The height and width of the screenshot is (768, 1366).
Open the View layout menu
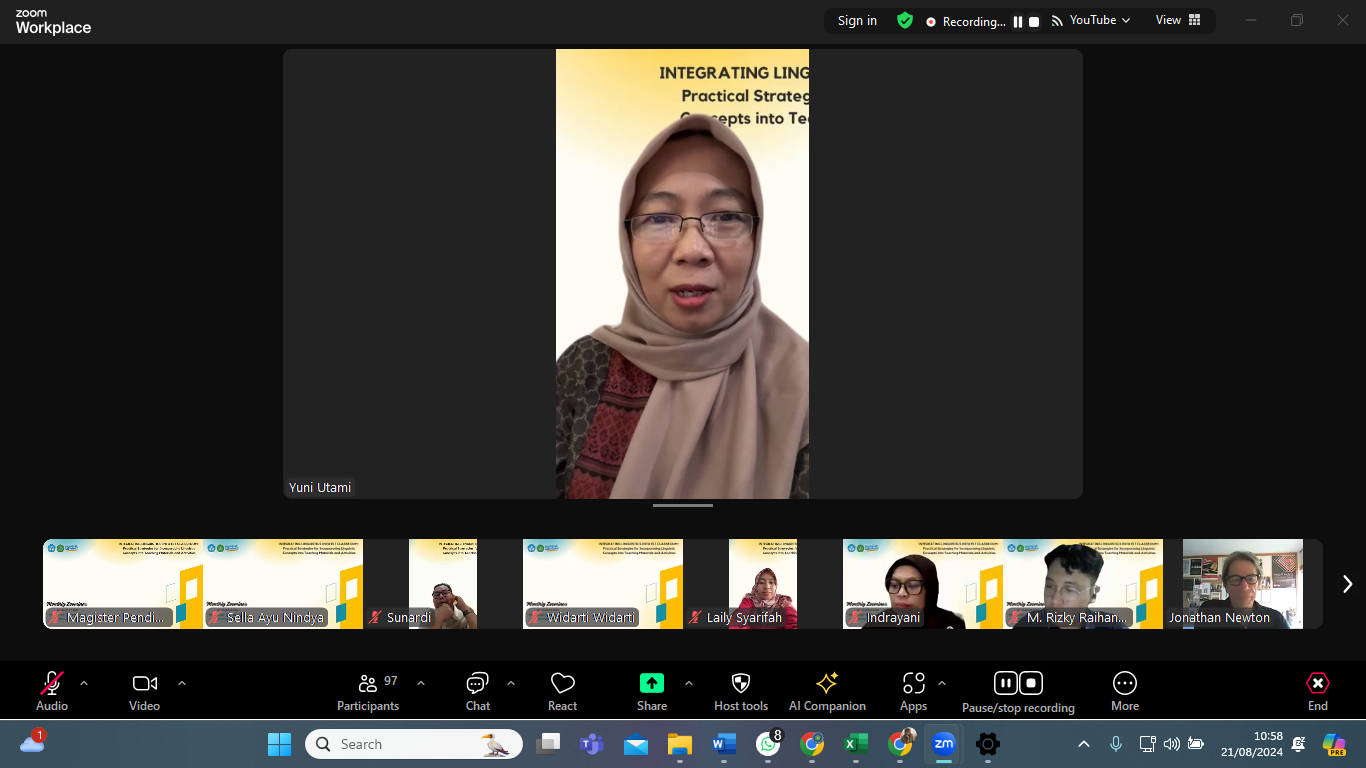click(1177, 20)
